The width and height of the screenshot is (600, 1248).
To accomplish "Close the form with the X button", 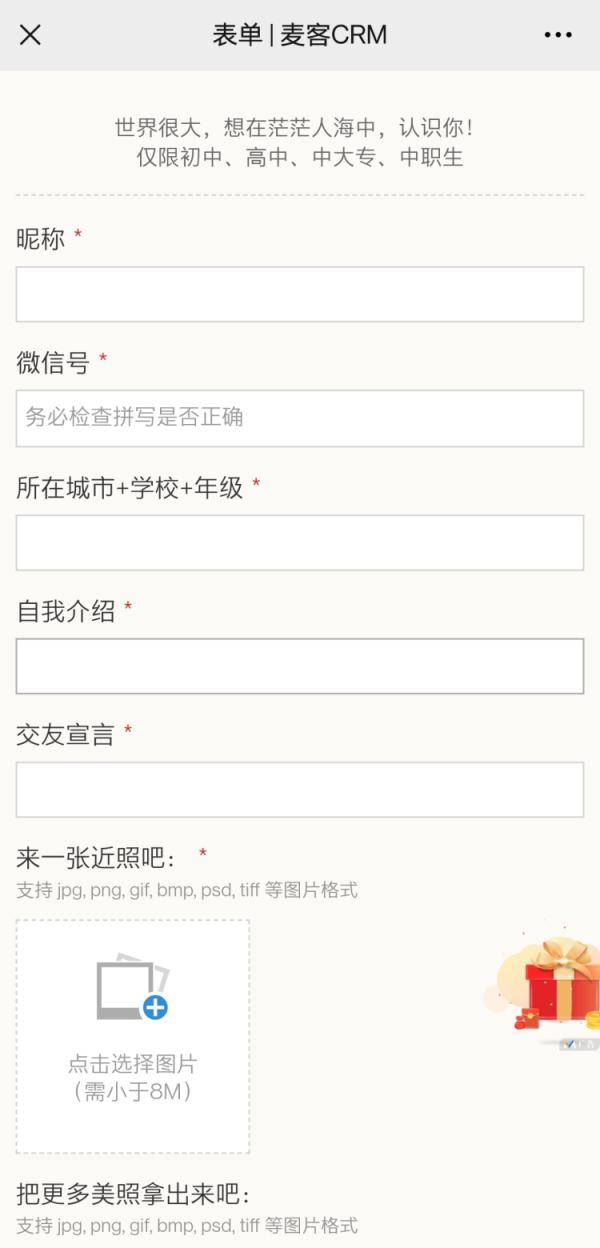I will pos(31,35).
